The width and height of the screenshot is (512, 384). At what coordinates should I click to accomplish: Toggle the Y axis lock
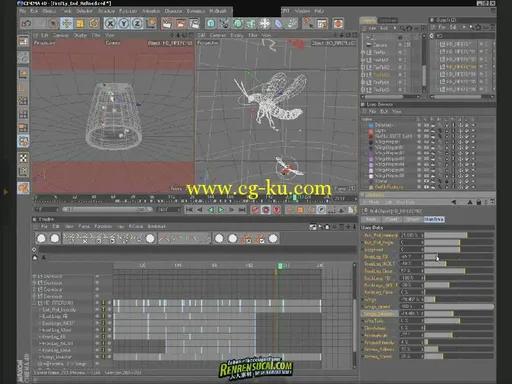click(x=124, y=23)
